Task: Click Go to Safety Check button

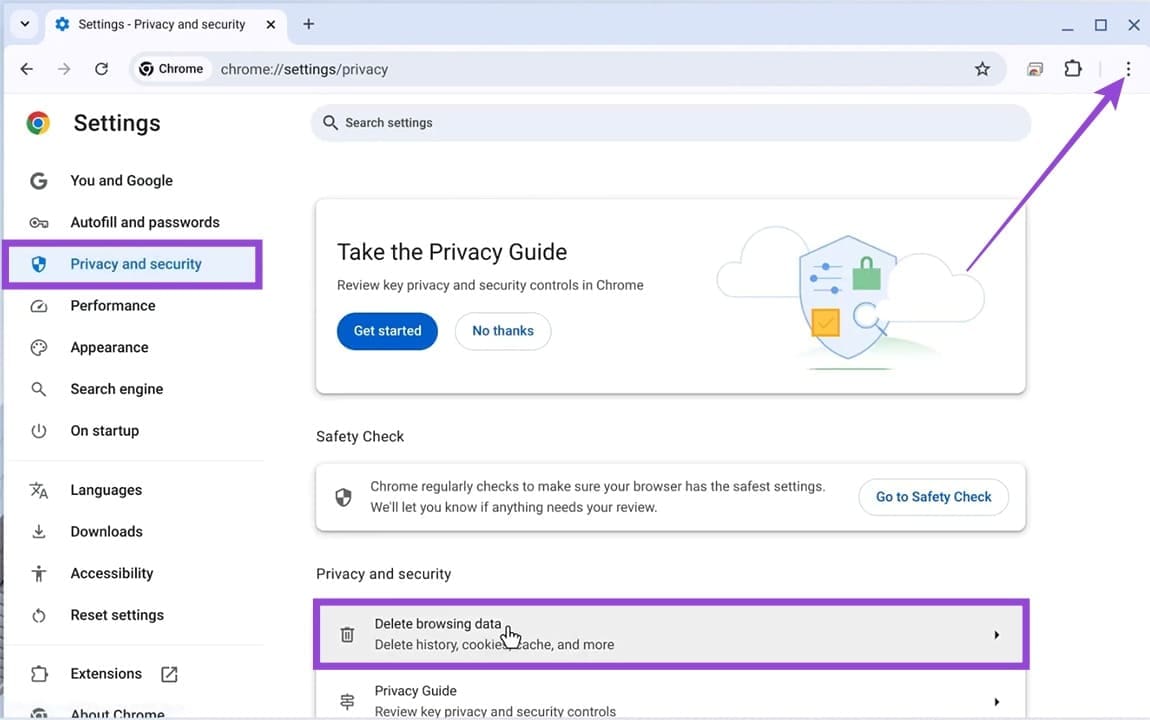Action: tap(933, 497)
